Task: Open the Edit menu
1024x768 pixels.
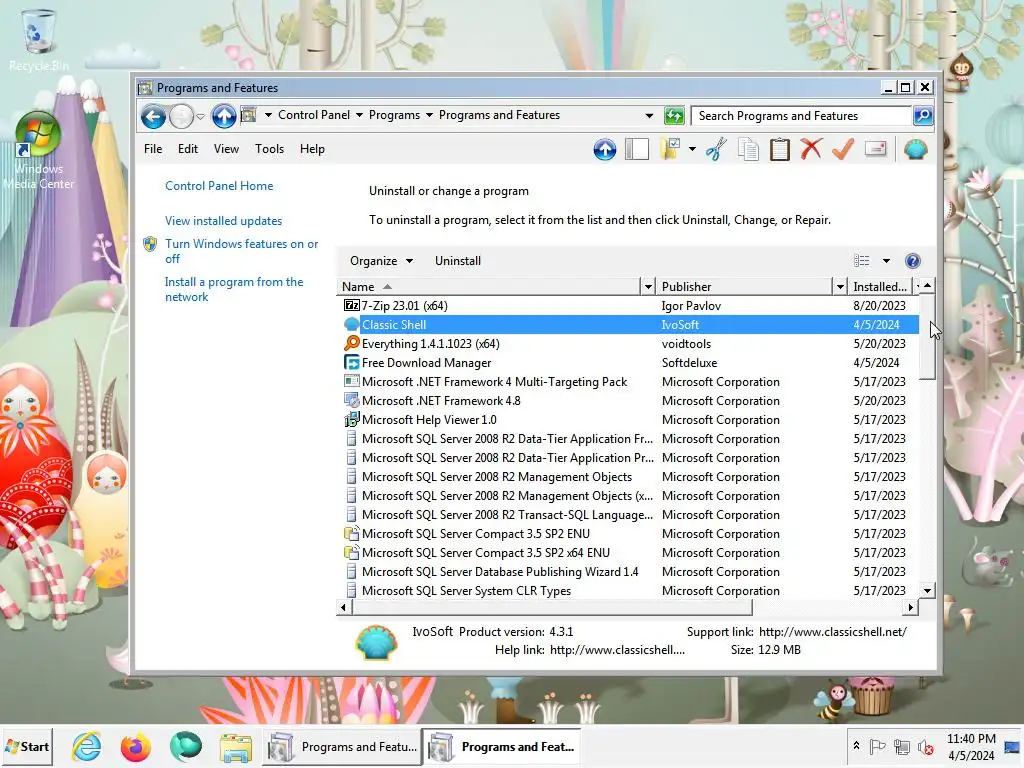Action: (x=187, y=149)
